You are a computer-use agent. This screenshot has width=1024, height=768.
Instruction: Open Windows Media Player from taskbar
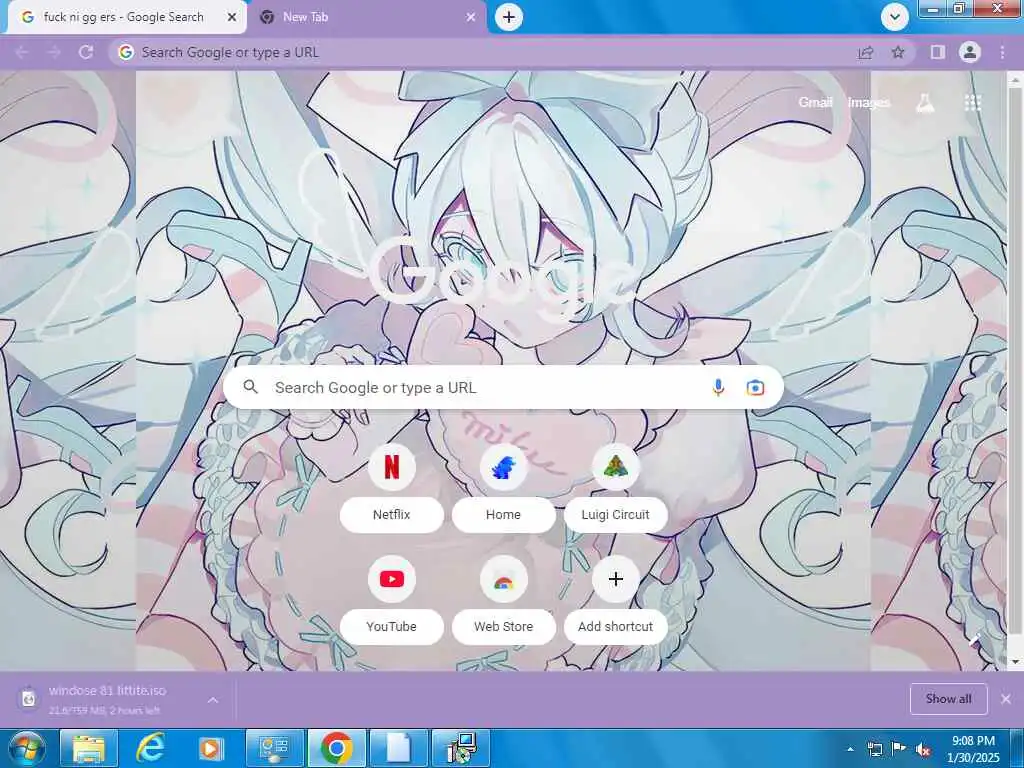211,748
